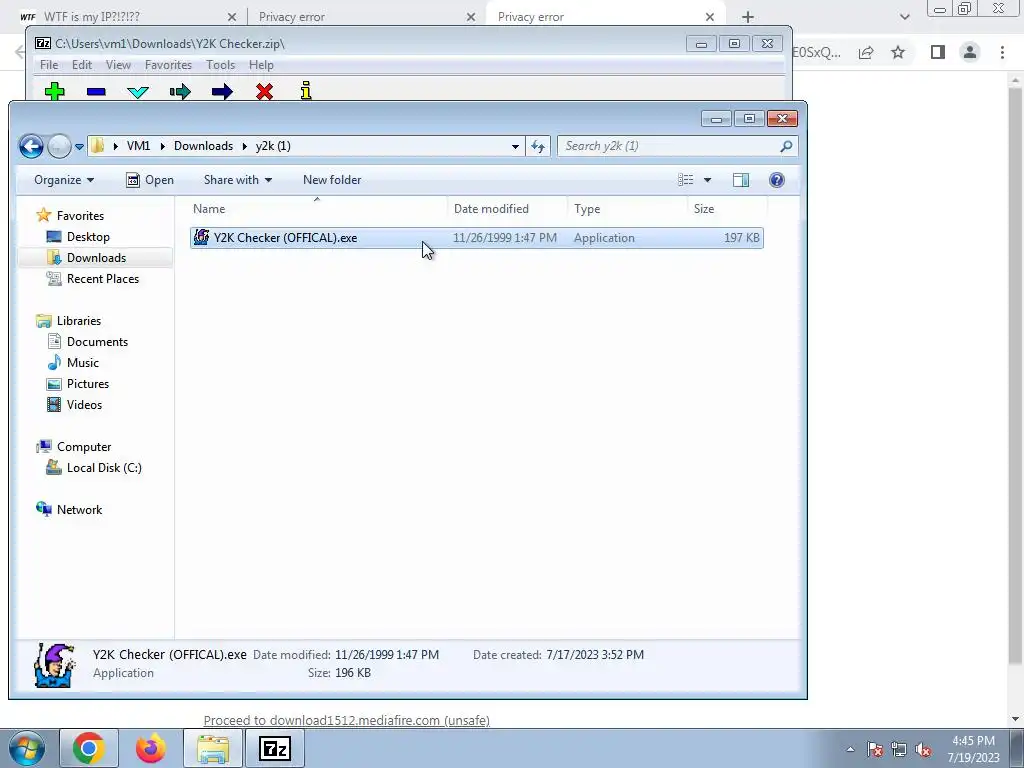Click the 7-Zip Move blue arrow icon
1024x768 pixels.
coord(222,91)
